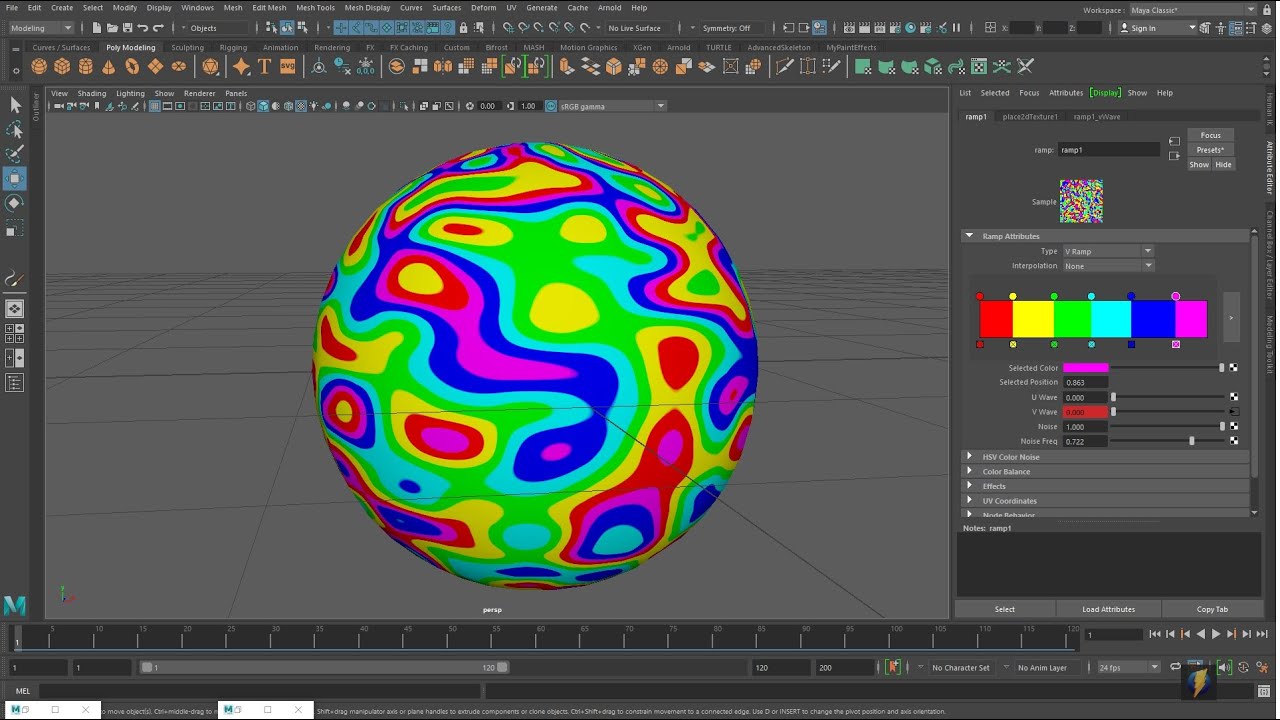Open the Interpolation dropdown showing None
The height and width of the screenshot is (720, 1280).
1108,266
